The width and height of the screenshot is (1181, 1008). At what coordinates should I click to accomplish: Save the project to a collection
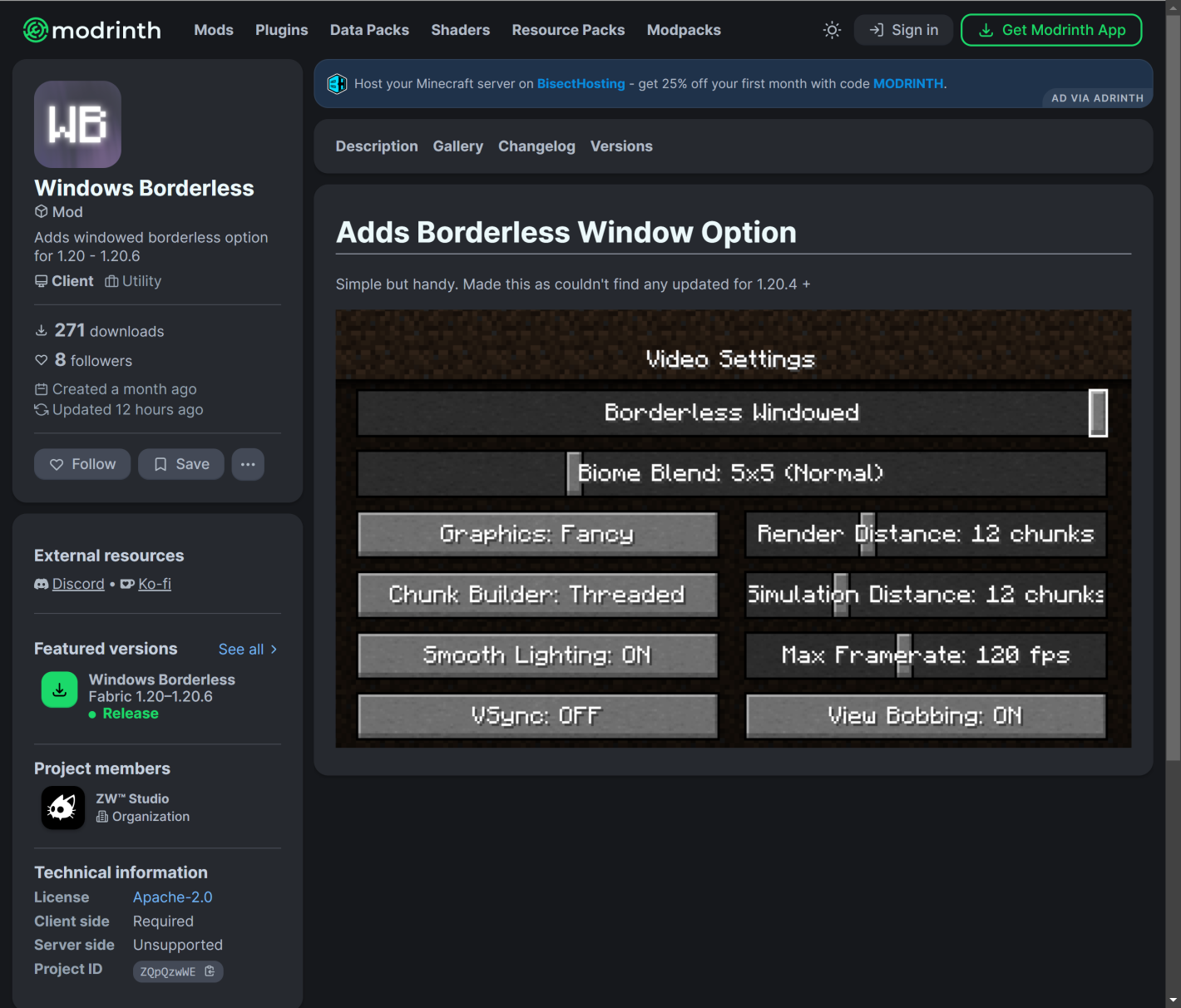tap(181, 464)
